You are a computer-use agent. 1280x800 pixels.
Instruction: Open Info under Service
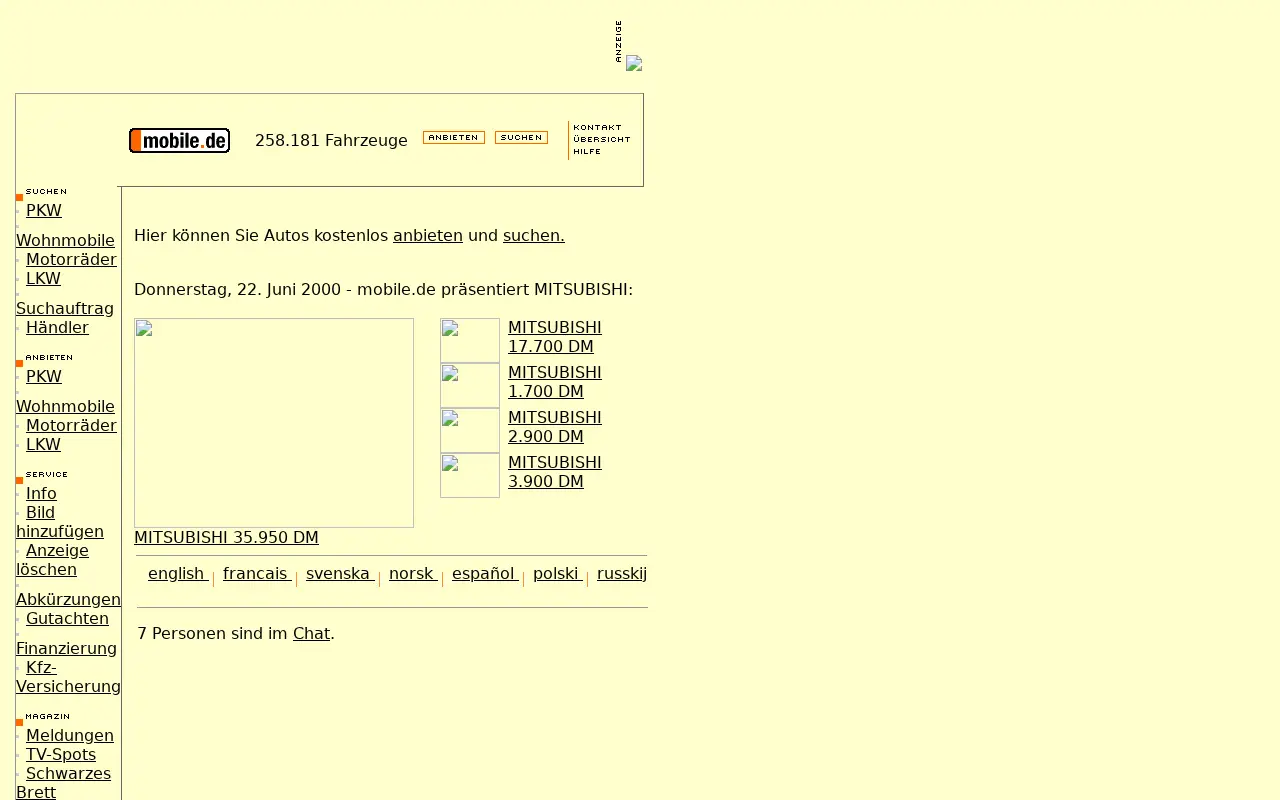click(x=41, y=494)
